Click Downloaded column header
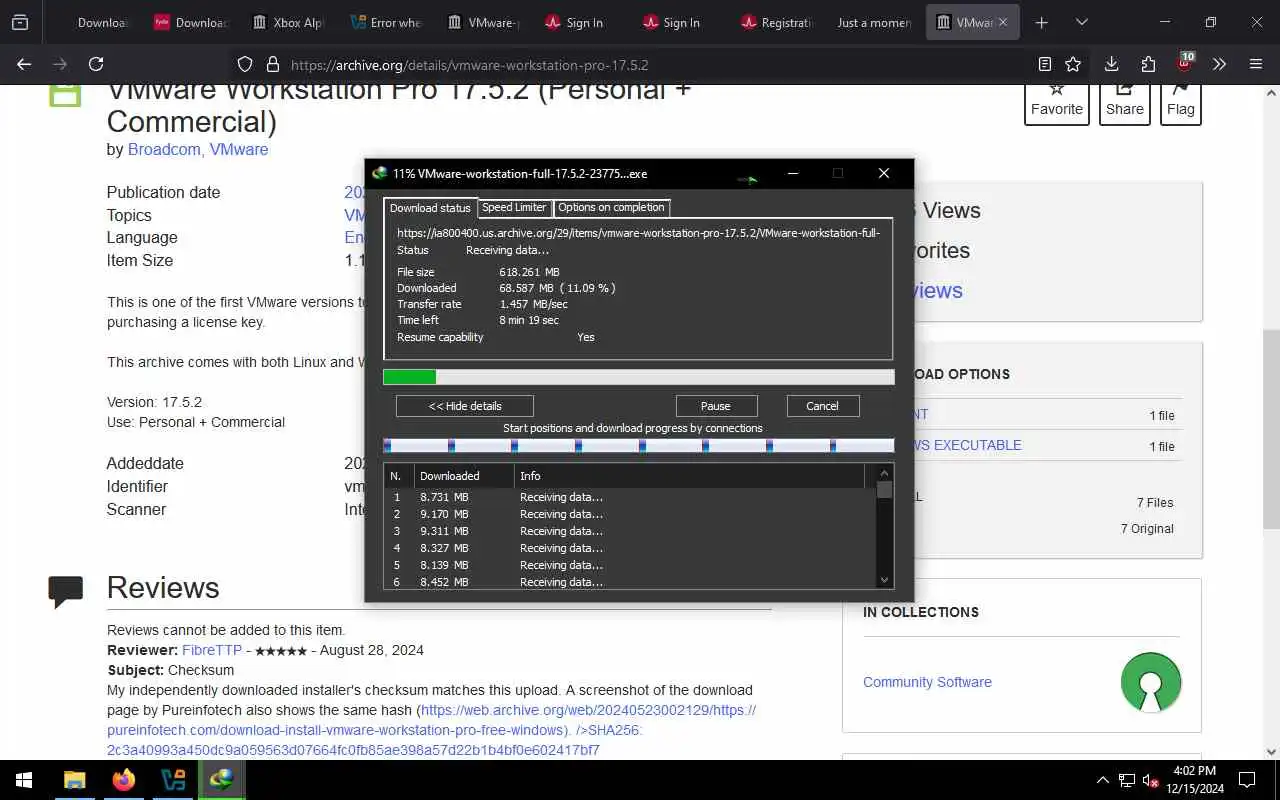This screenshot has height=800, width=1280. pyautogui.click(x=464, y=476)
